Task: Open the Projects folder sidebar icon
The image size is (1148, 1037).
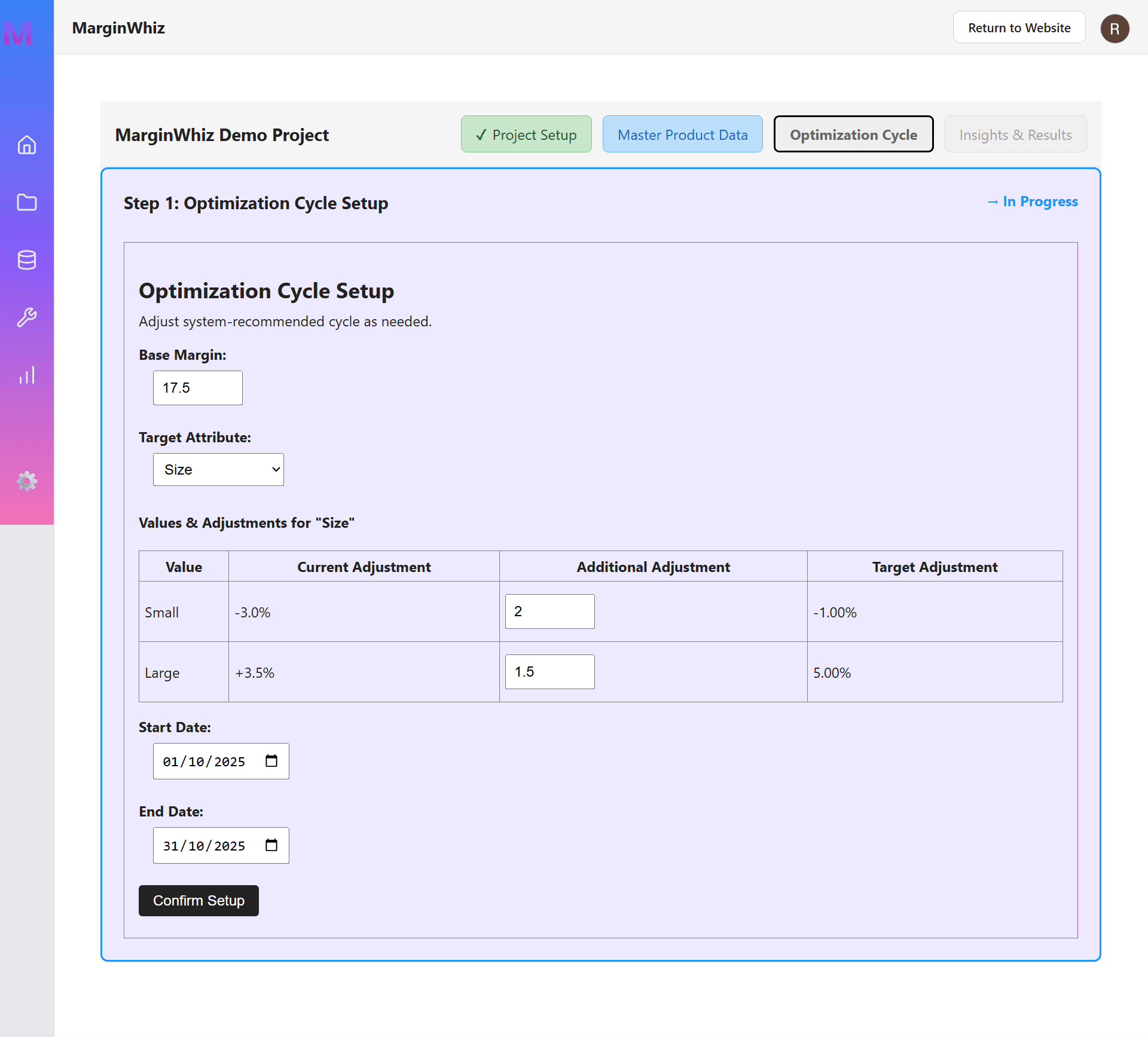Action: 27,203
